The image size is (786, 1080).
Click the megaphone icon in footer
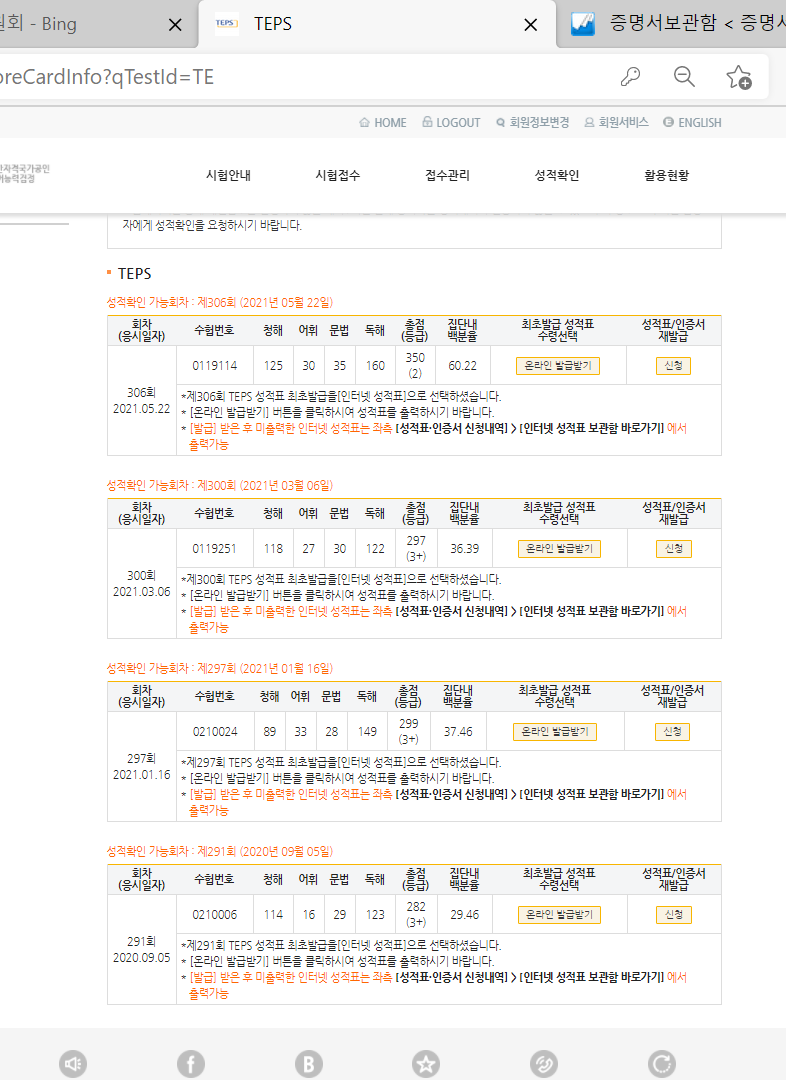pyautogui.click(x=73, y=1063)
